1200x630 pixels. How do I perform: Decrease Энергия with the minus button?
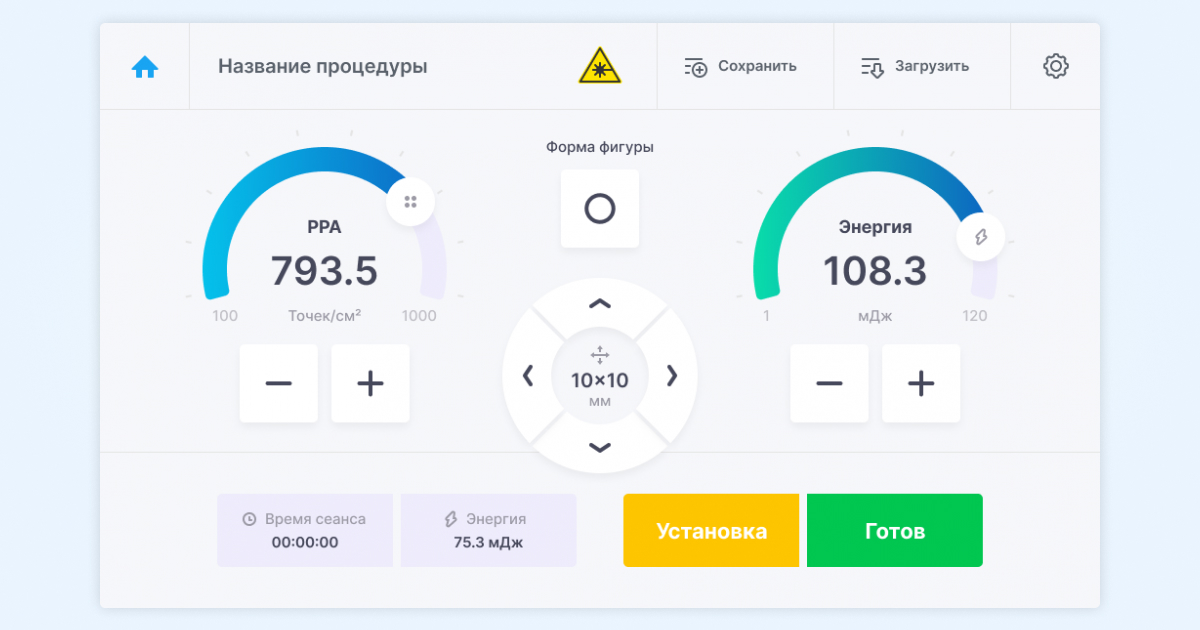click(829, 383)
